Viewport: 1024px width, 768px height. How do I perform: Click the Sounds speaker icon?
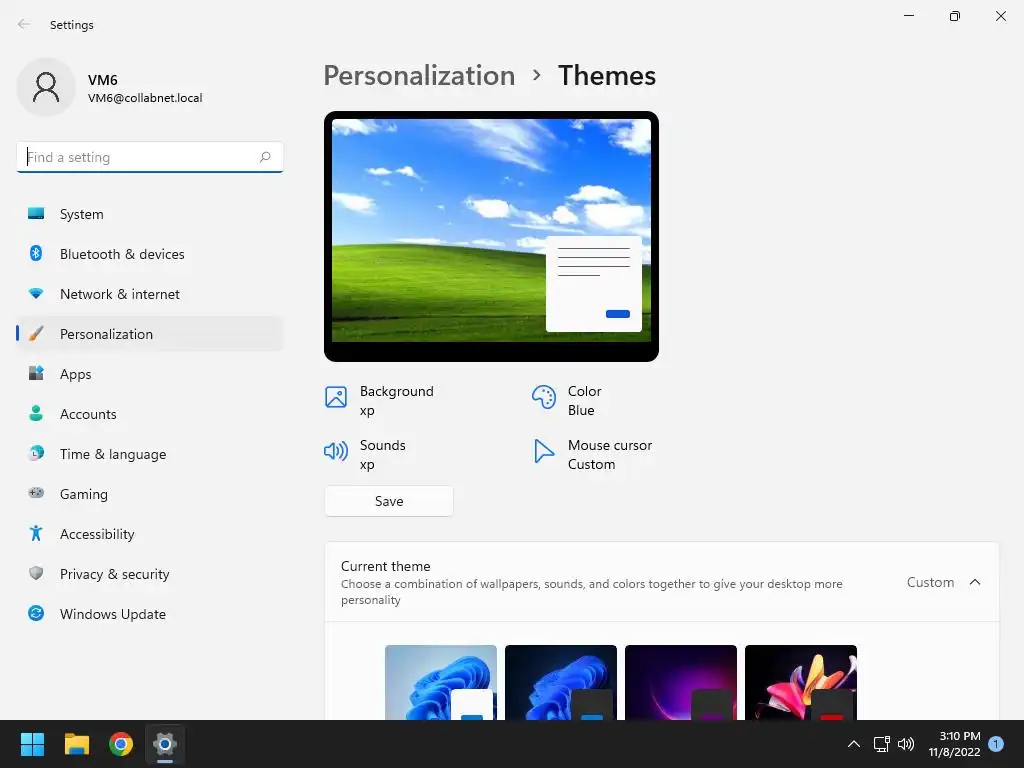point(336,451)
